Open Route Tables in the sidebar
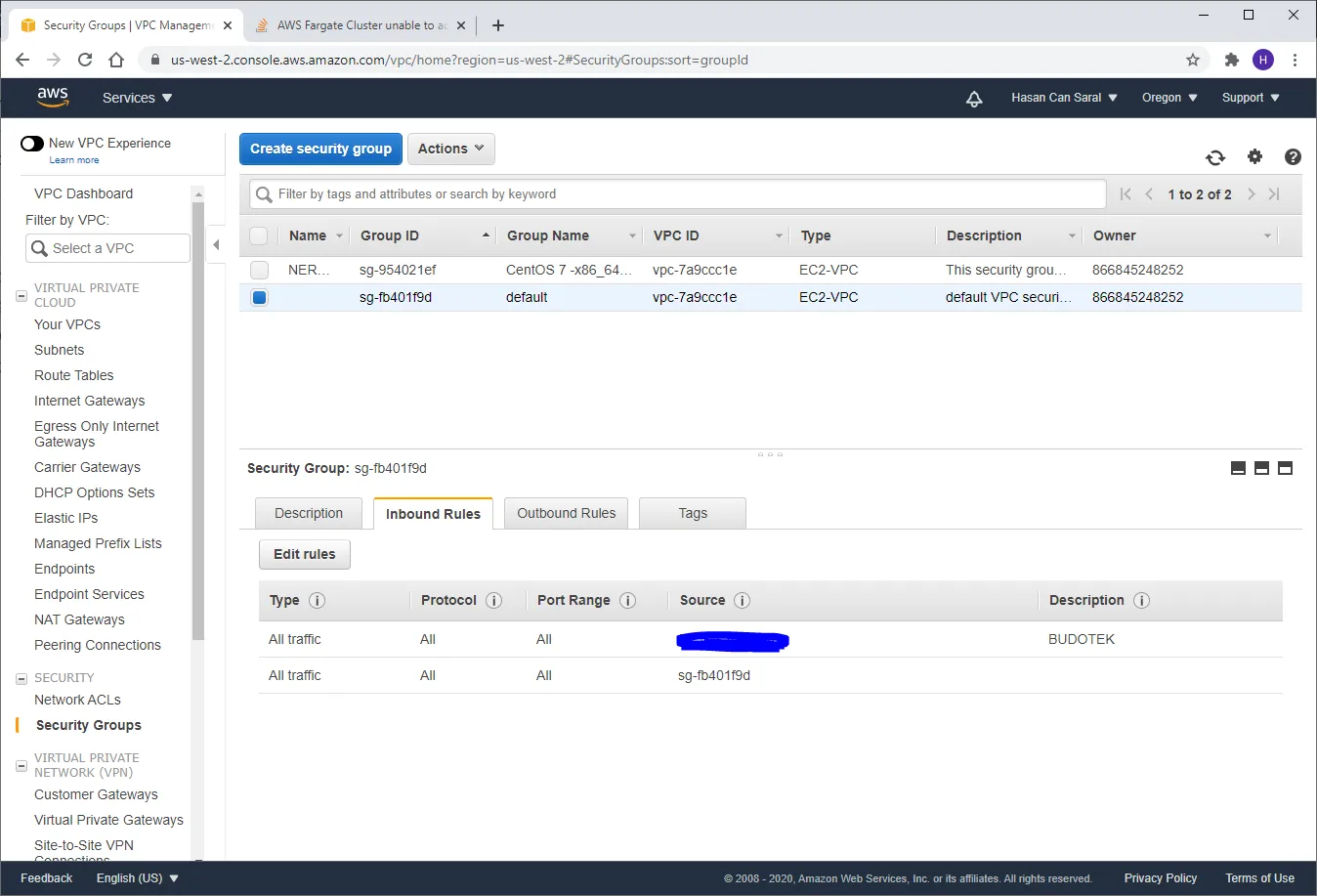The height and width of the screenshot is (896, 1317). click(x=73, y=375)
